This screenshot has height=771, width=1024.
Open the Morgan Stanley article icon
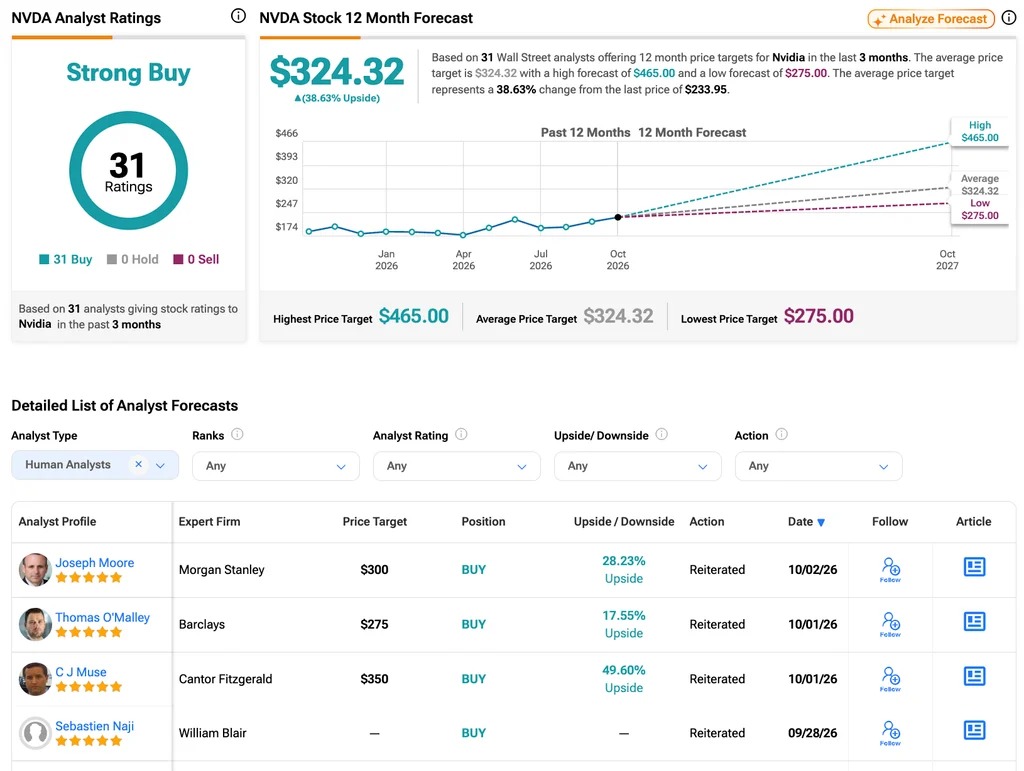point(974,567)
